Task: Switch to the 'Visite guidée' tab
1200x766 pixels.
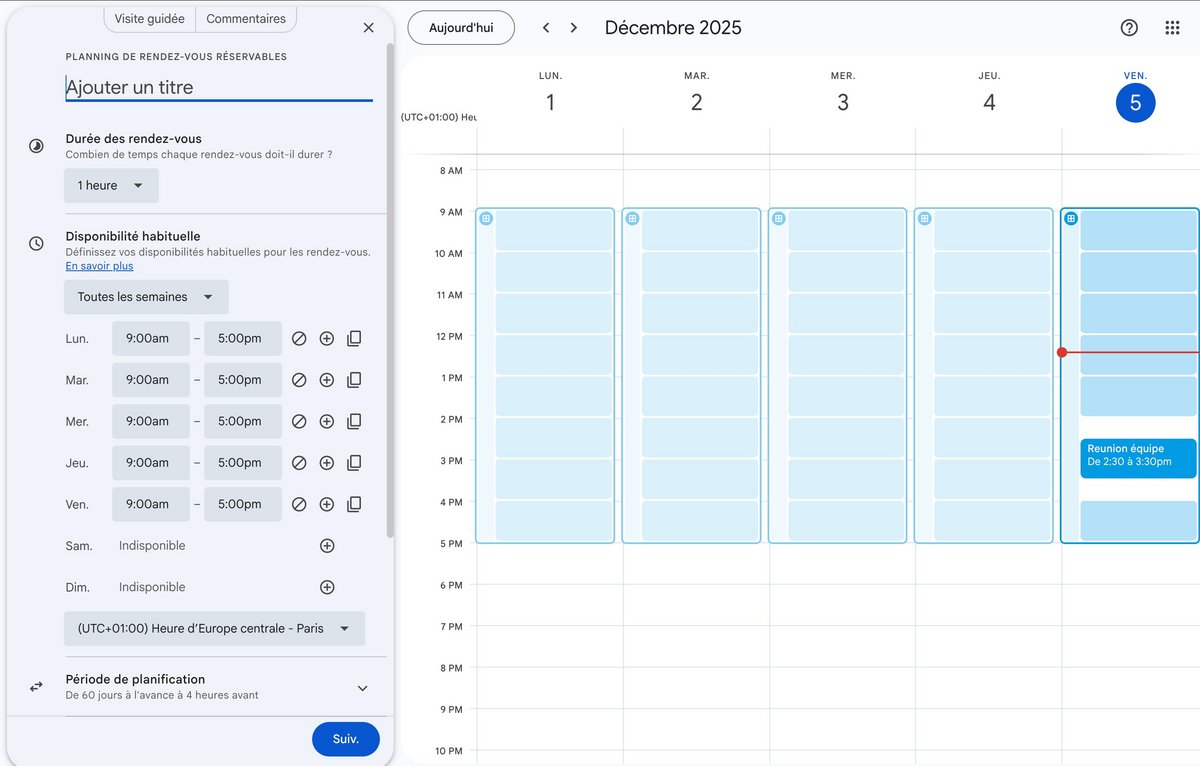Action: 149,19
